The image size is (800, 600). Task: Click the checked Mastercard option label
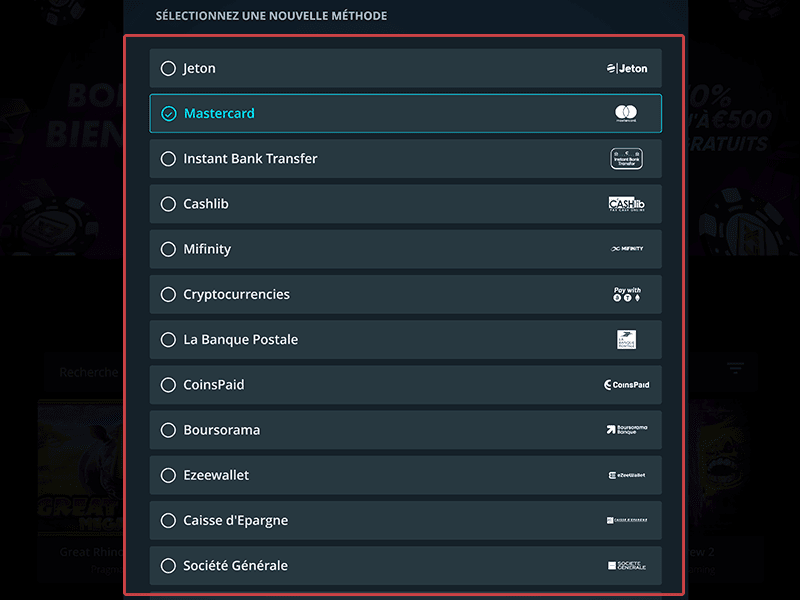(219, 113)
